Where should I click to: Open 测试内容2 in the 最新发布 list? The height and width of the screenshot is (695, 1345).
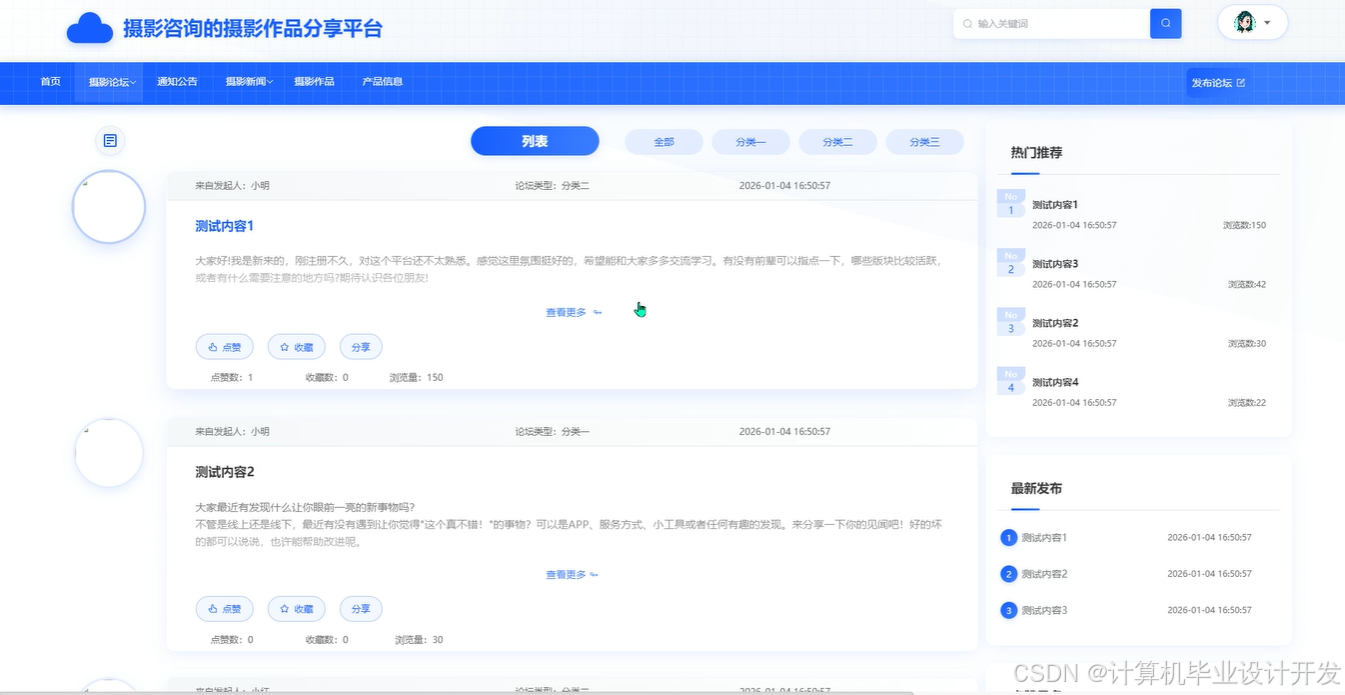tap(1044, 574)
